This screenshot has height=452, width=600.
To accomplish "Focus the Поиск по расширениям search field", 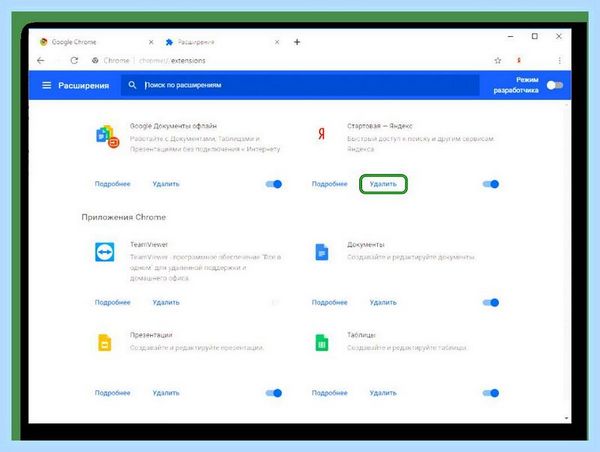I will (x=300, y=85).
